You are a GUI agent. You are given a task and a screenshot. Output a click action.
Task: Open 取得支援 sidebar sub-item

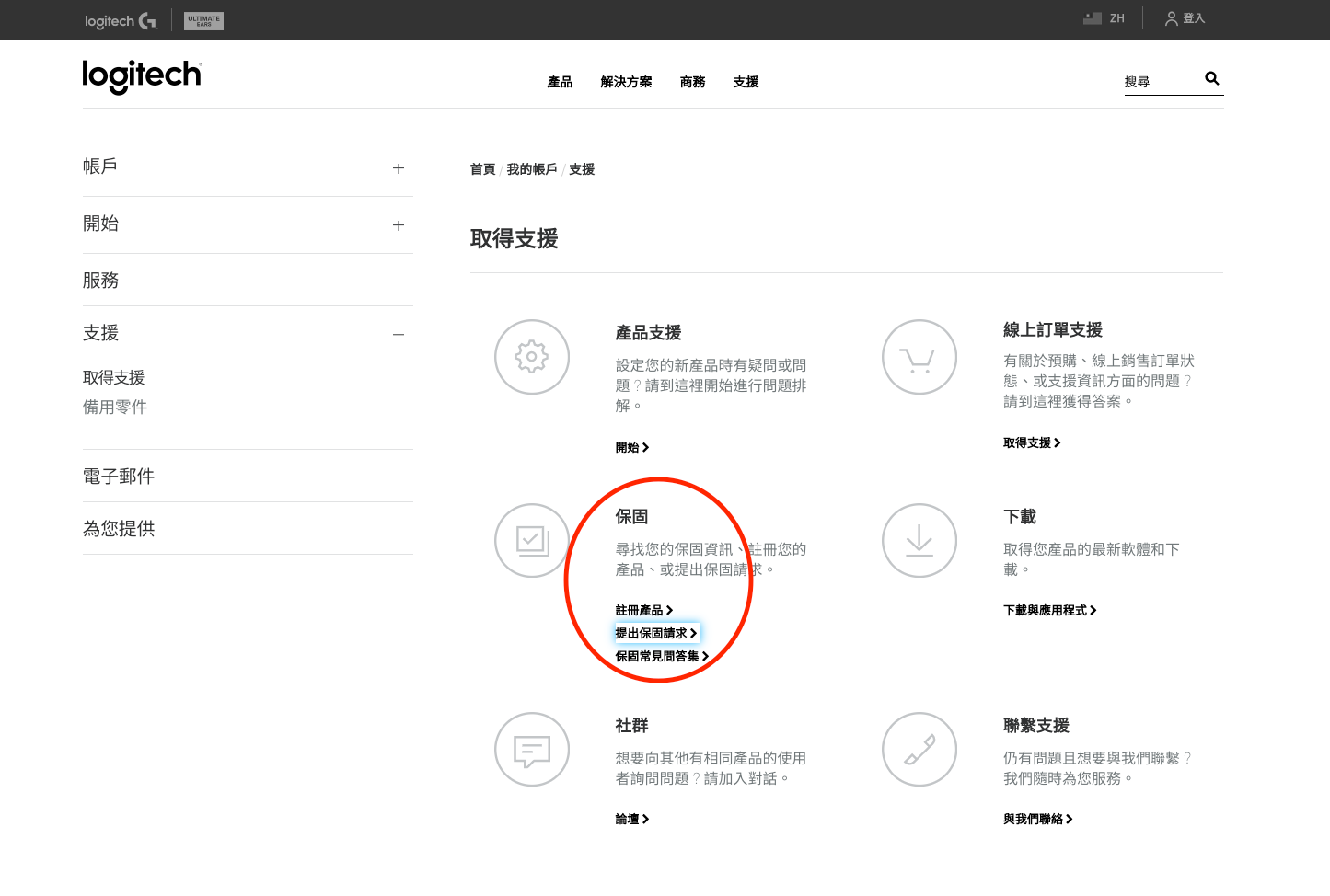click(114, 378)
